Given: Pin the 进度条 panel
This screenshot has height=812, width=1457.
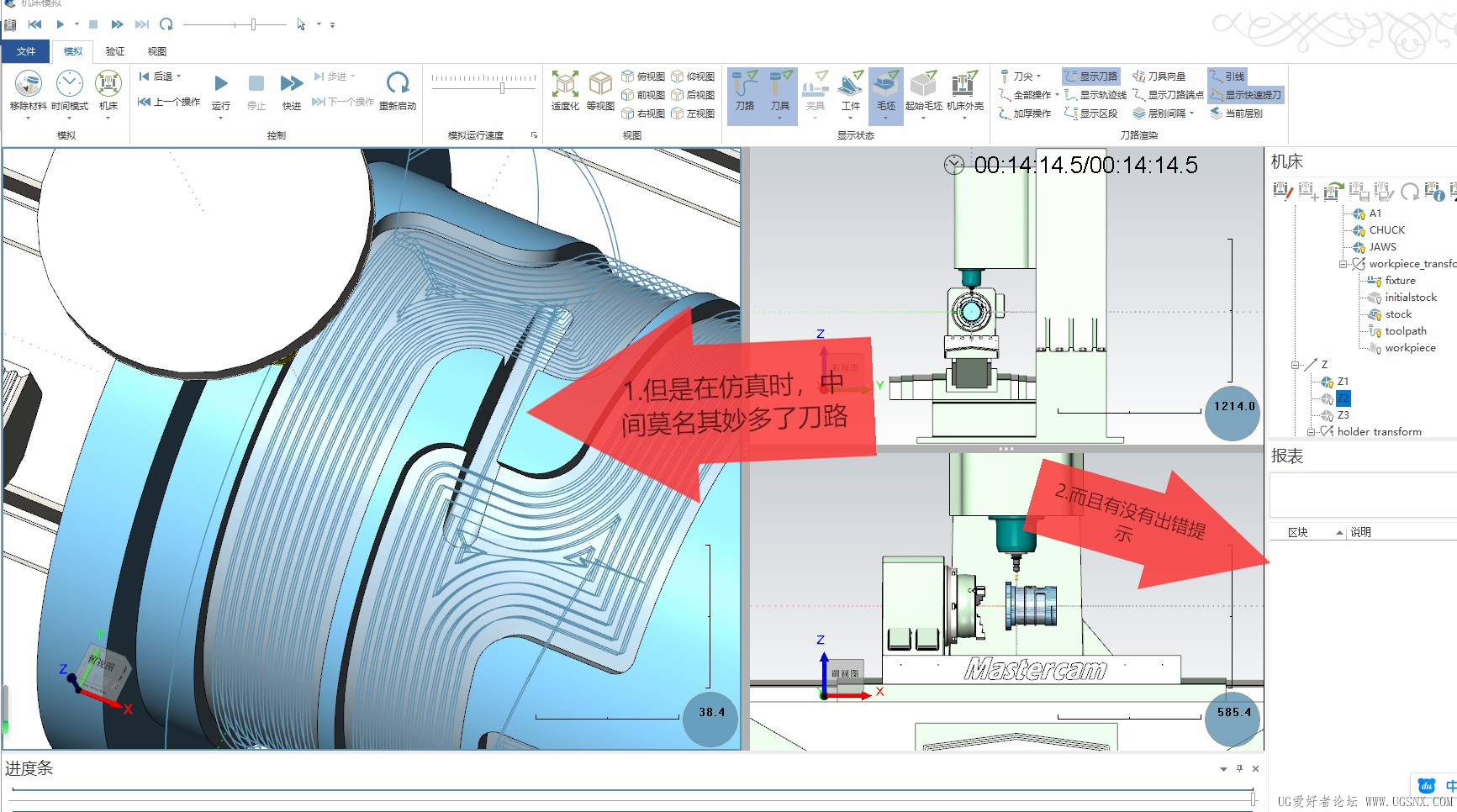Looking at the screenshot, I should 1239,768.
